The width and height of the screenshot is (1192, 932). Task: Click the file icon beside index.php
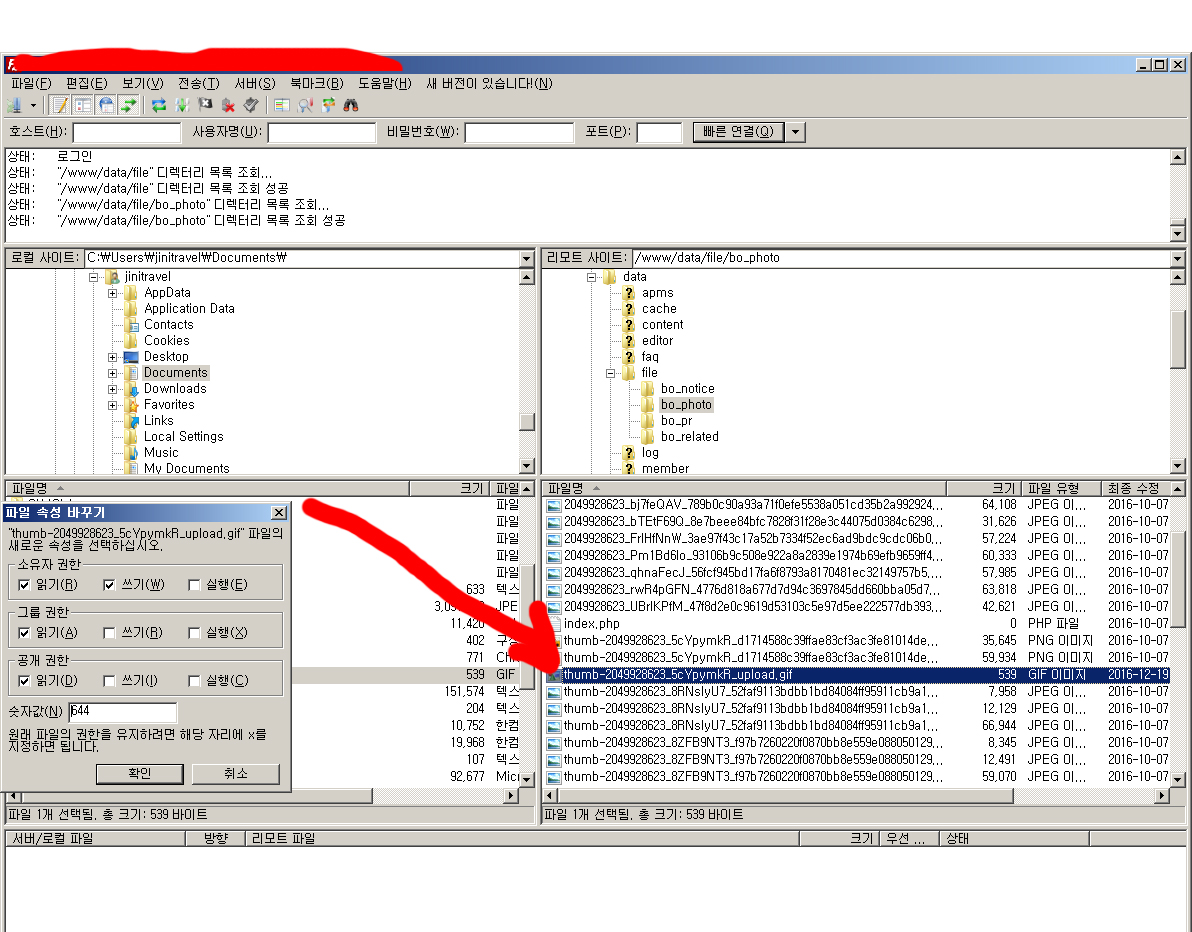pos(553,623)
